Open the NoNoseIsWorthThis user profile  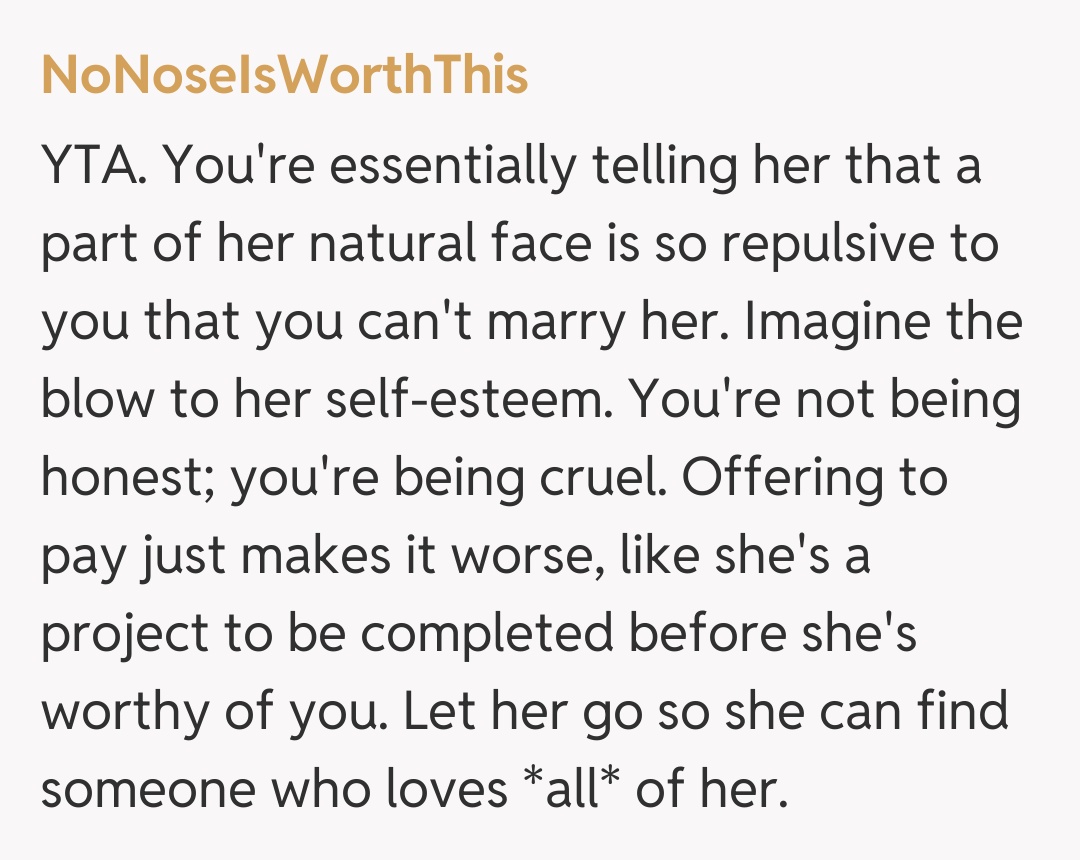coord(284,76)
